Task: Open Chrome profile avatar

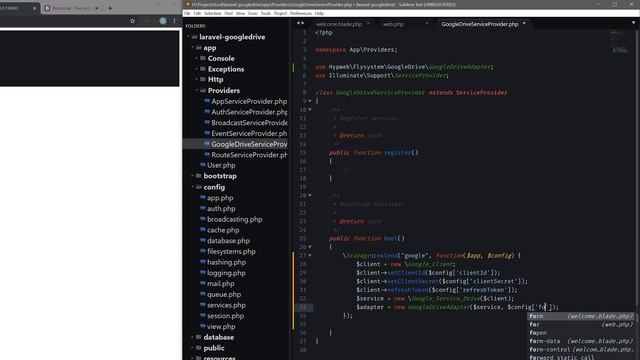Action: [163, 21]
